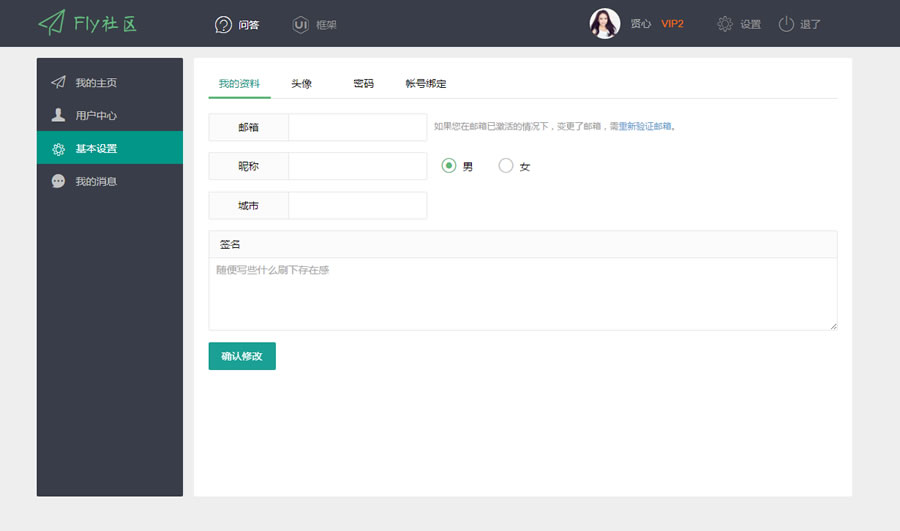Screen dimensions: 900x531
Task: Select the 男 radio button
Action: [449, 166]
